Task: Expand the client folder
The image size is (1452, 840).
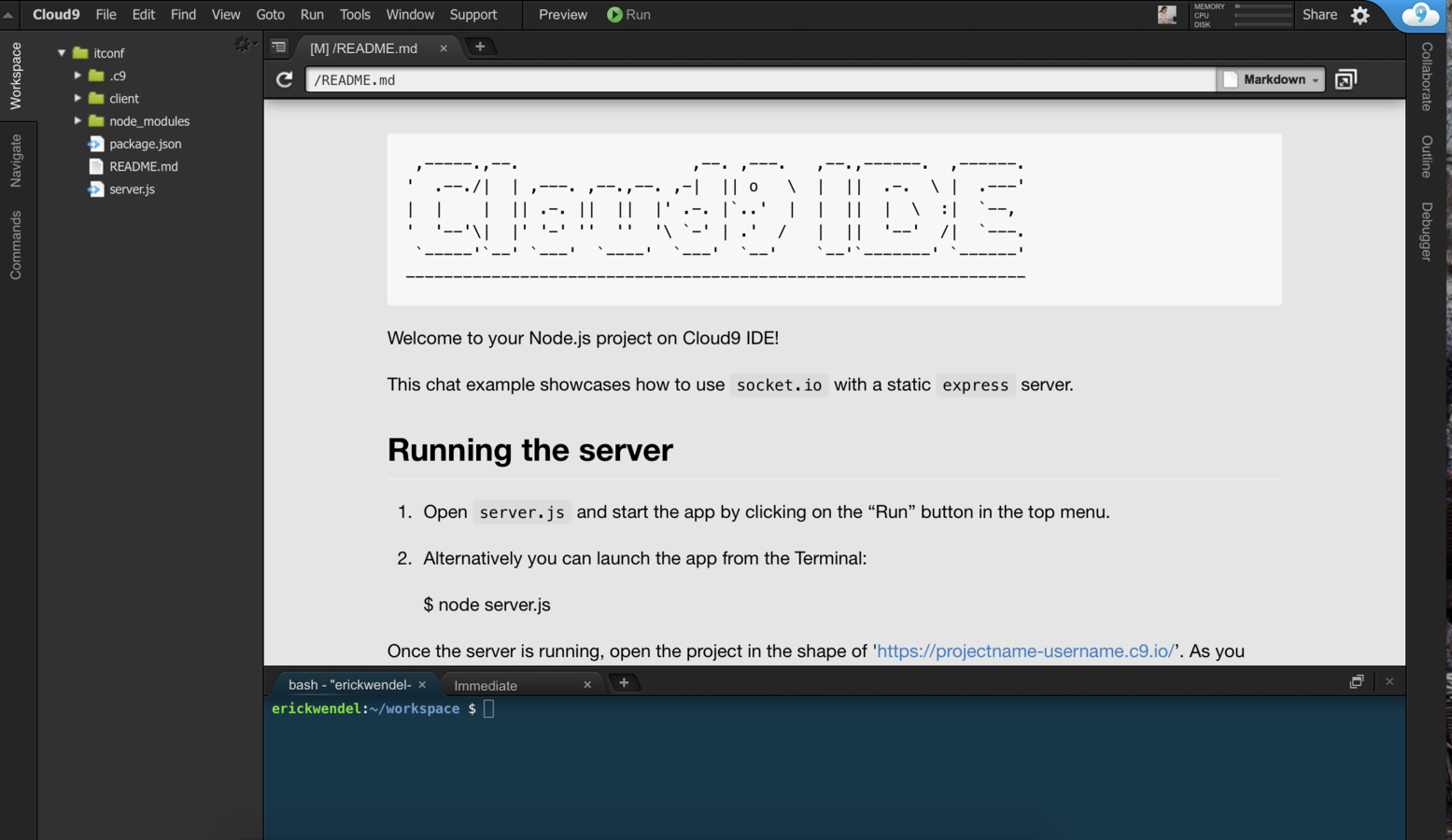Action: click(x=78, y=98)
